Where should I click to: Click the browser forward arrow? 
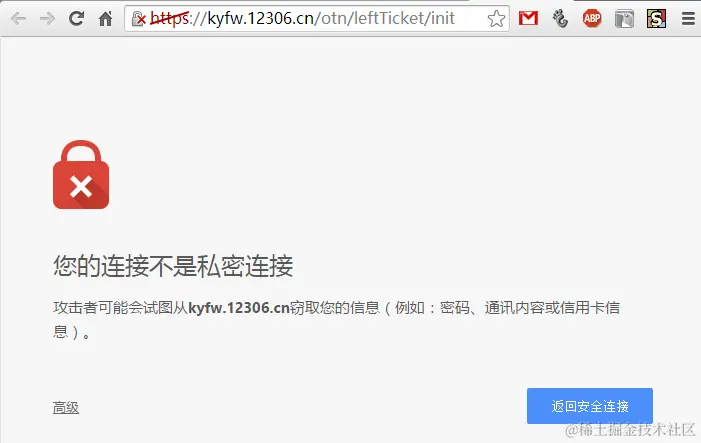click(47, 19)
